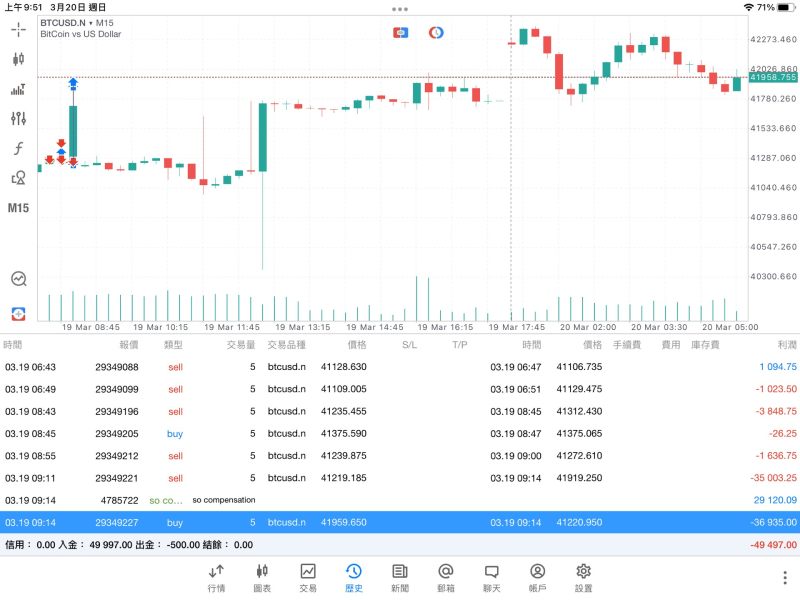The image size is (800, 600).
Task: Open chart settings sliders icon
Action: tap(18, 118)
